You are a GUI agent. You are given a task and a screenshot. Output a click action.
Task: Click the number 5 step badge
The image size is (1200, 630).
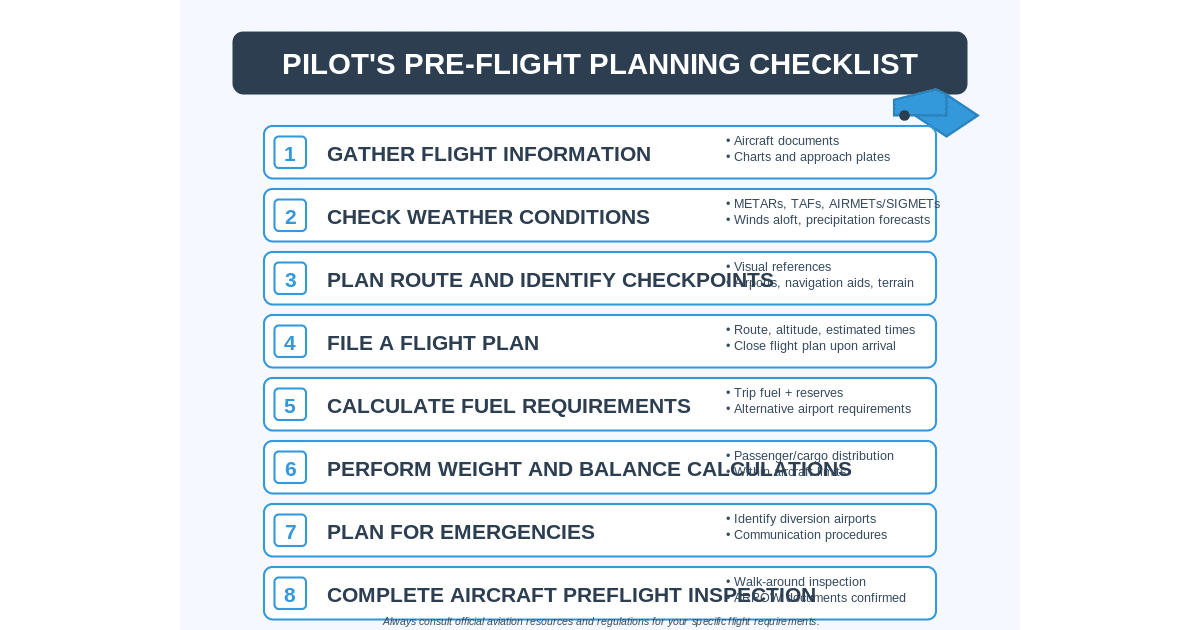click(x=290, y=405)
